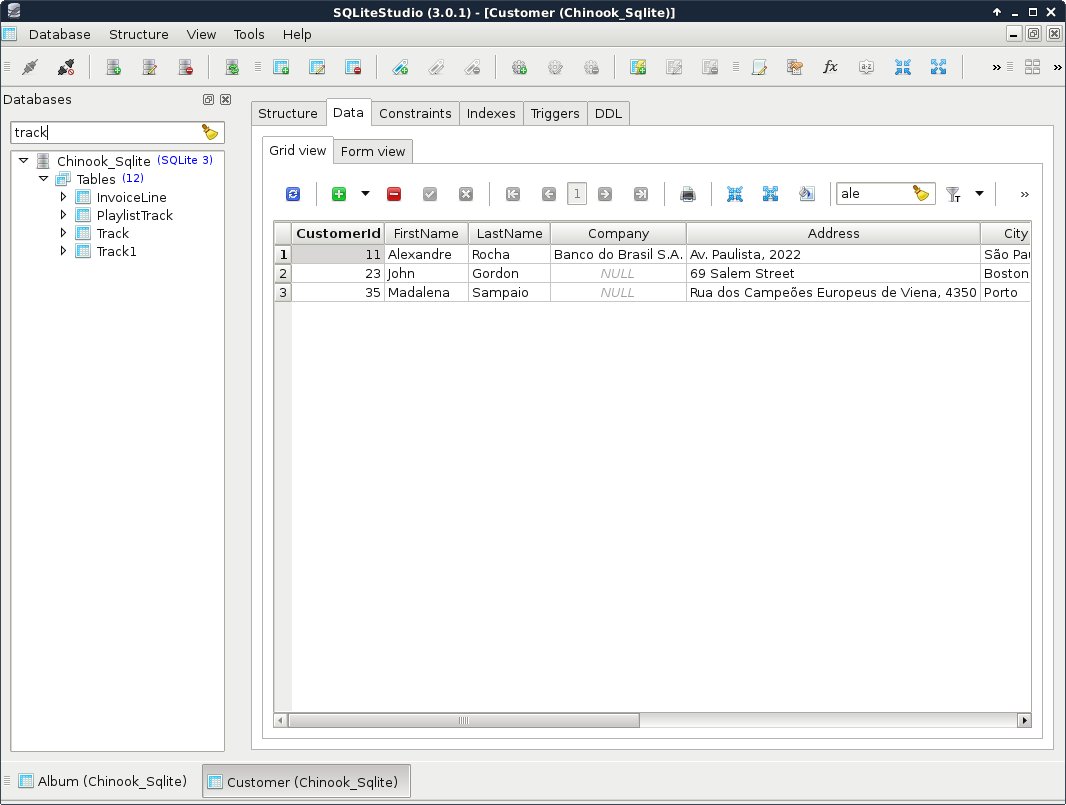Switch to the Triggers tab

(x=555, y=114)
